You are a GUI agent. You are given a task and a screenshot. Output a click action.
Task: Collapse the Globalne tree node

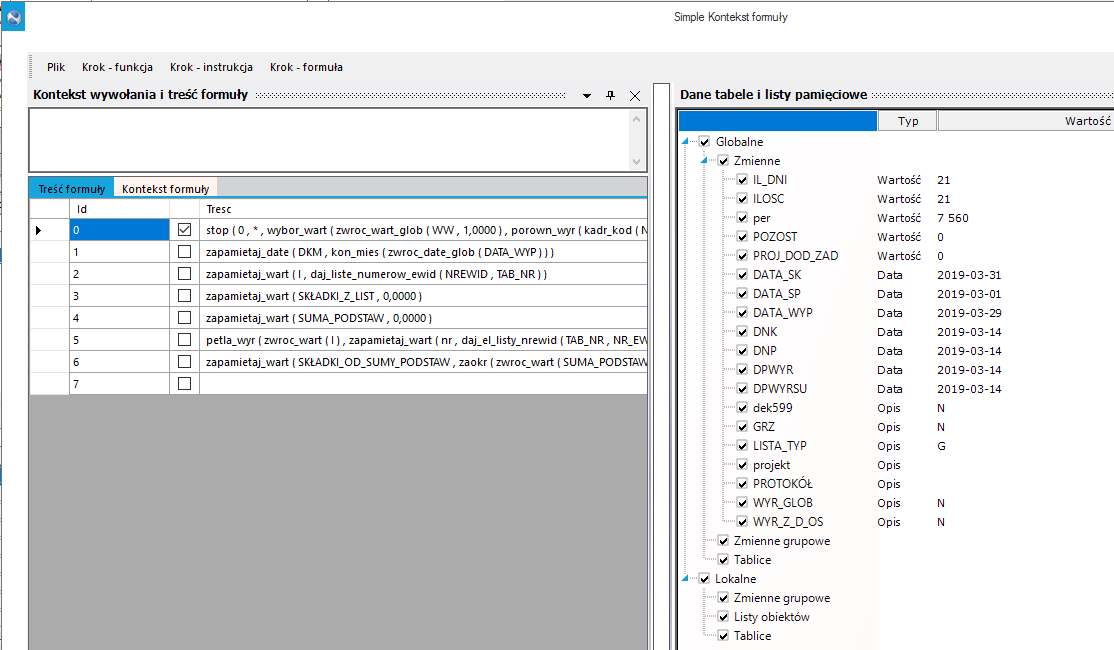tap(686, 141)
